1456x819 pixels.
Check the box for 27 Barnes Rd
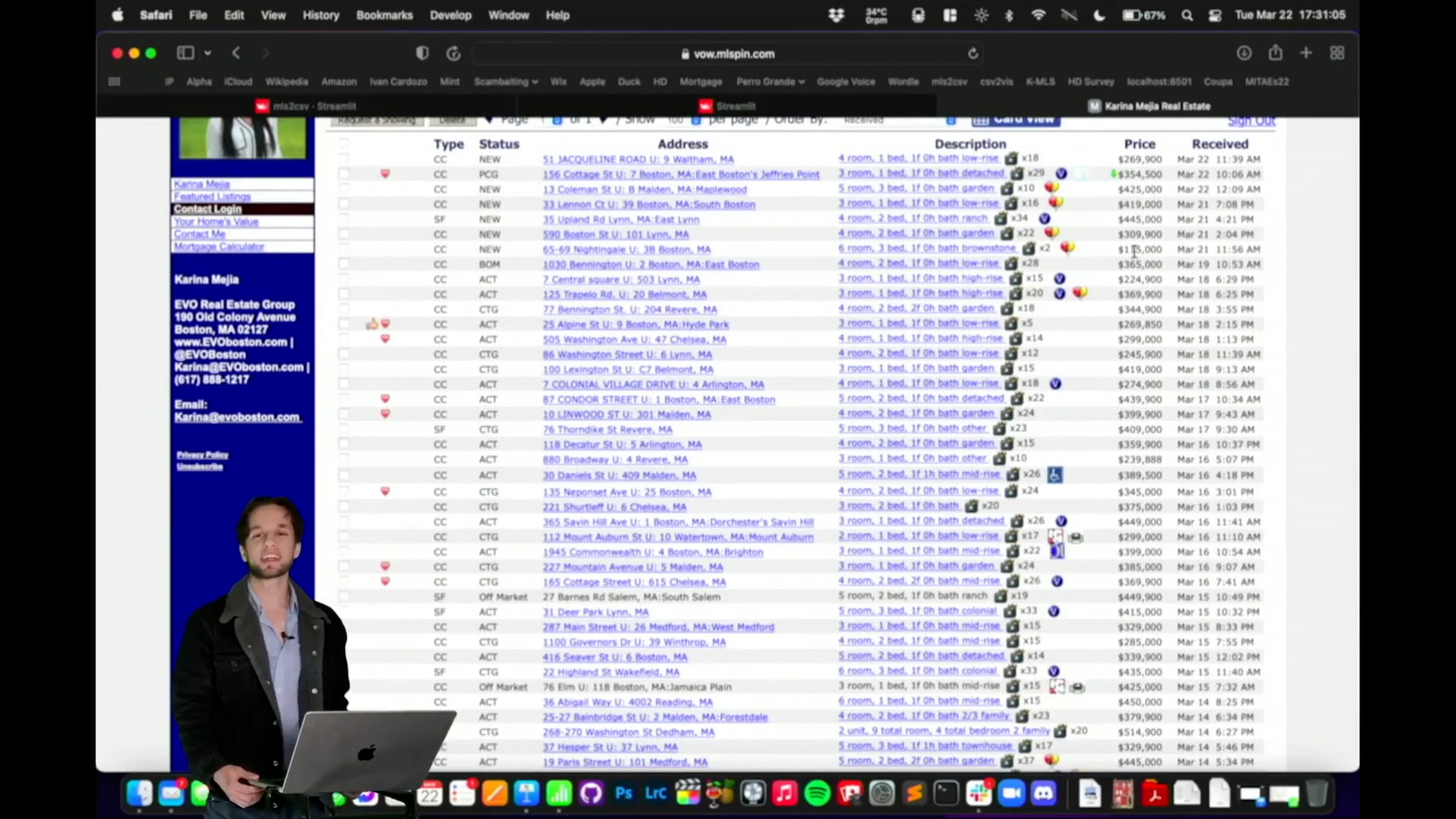click(344, 597)
